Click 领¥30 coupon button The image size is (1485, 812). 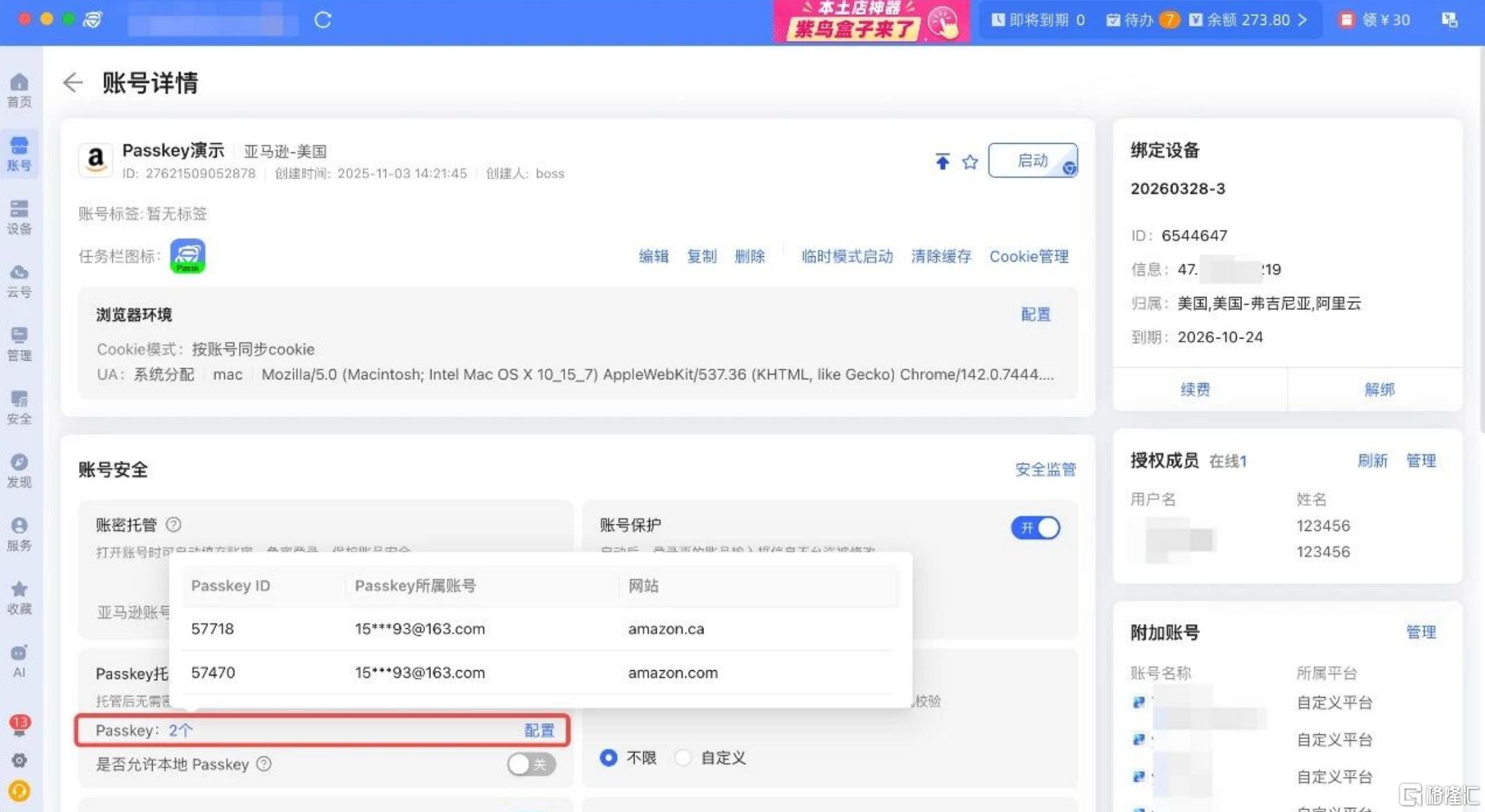coord(1375,20)
